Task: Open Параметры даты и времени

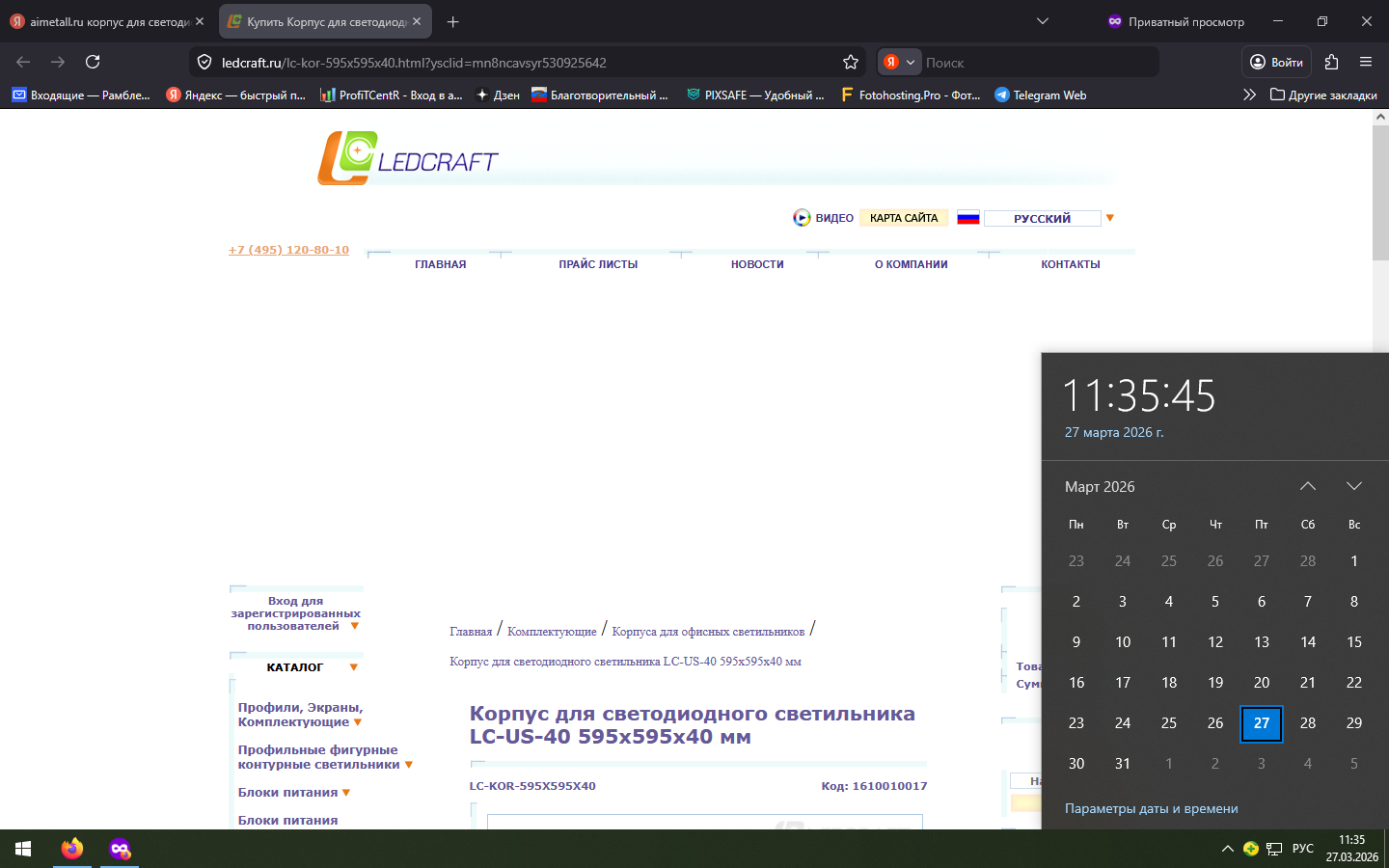Action: [1152, 809]
